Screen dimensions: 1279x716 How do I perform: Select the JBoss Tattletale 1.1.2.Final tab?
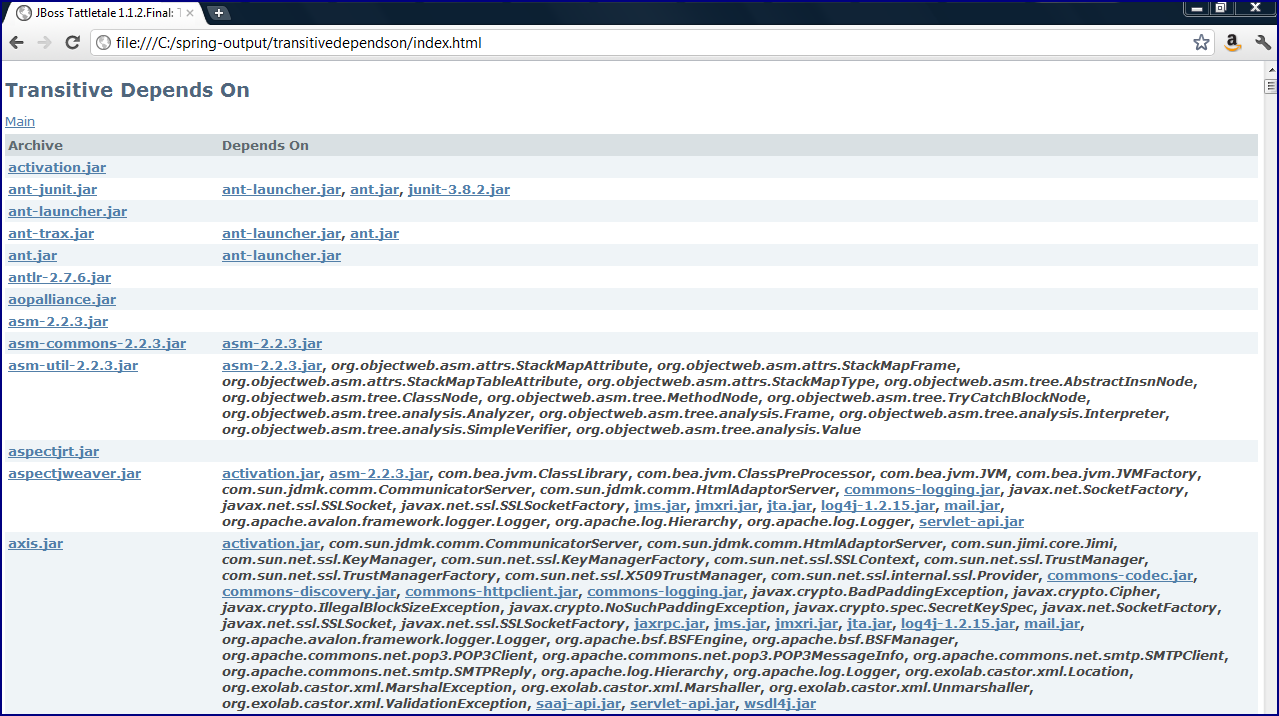(104, 13)
